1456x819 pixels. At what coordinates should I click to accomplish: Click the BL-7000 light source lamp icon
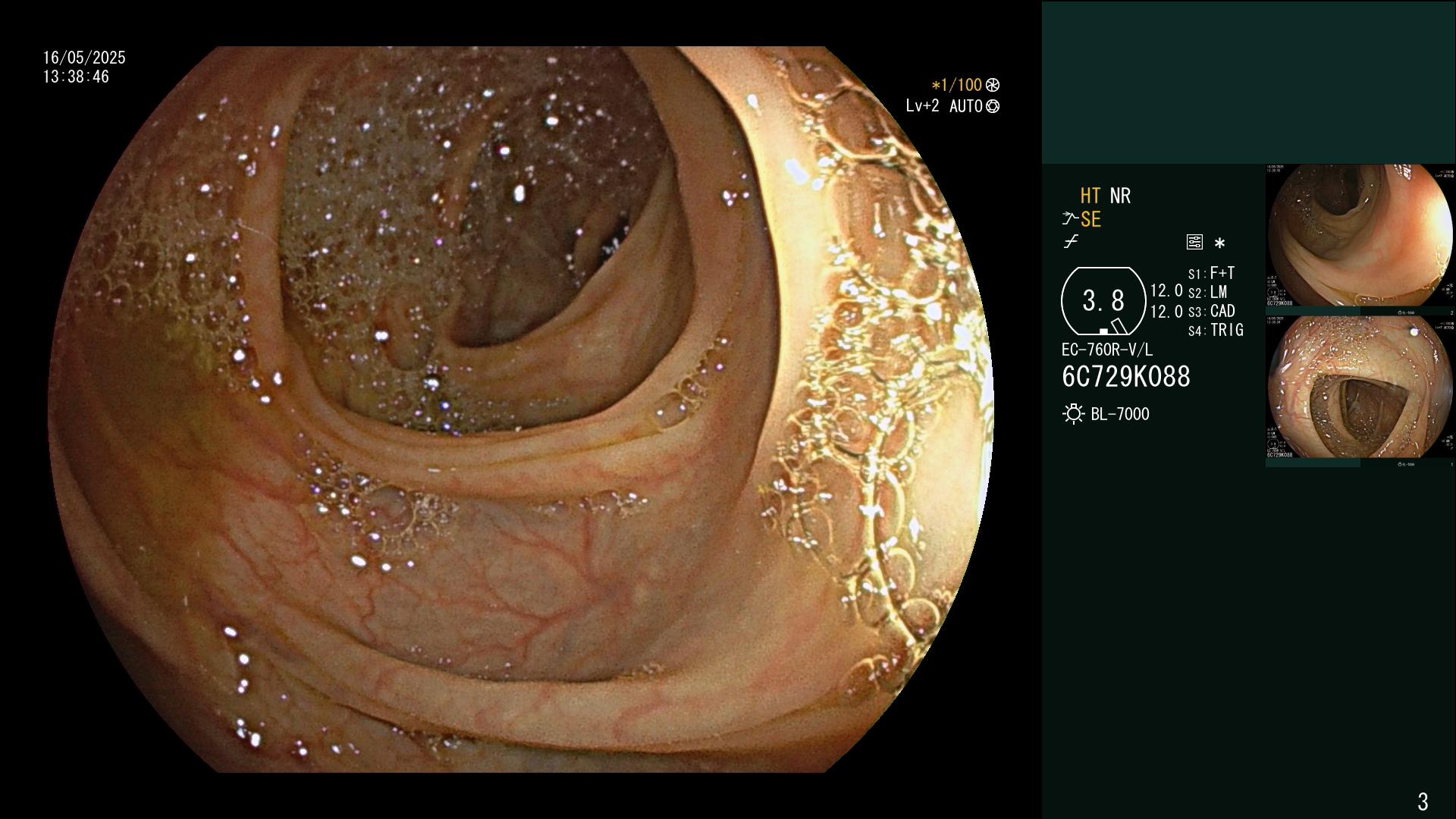[1073, 414]
